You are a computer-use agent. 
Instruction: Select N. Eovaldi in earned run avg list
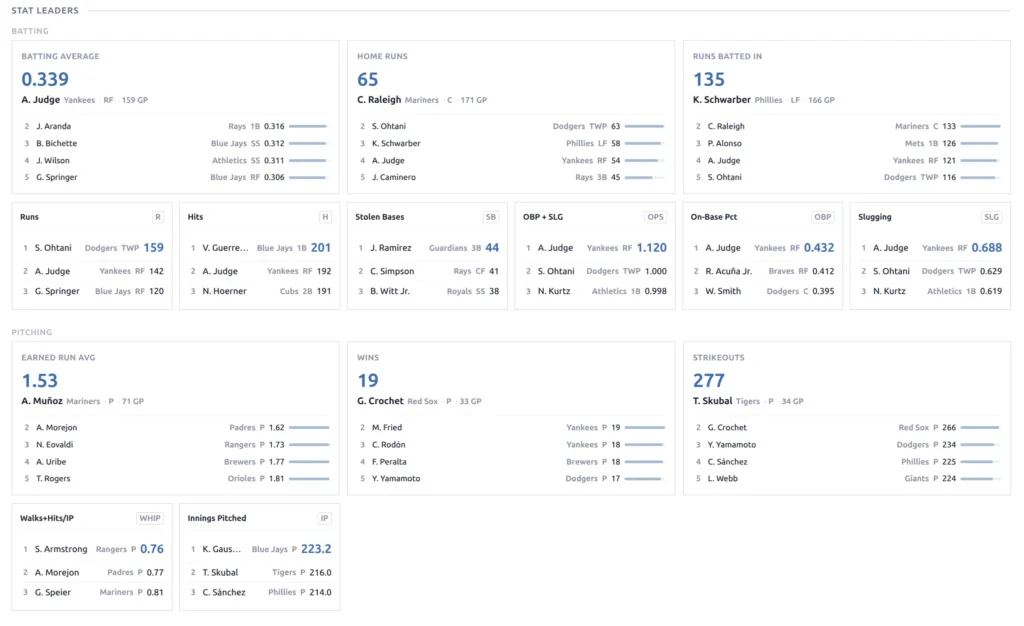pyautogui.click(x=54, y=445)
